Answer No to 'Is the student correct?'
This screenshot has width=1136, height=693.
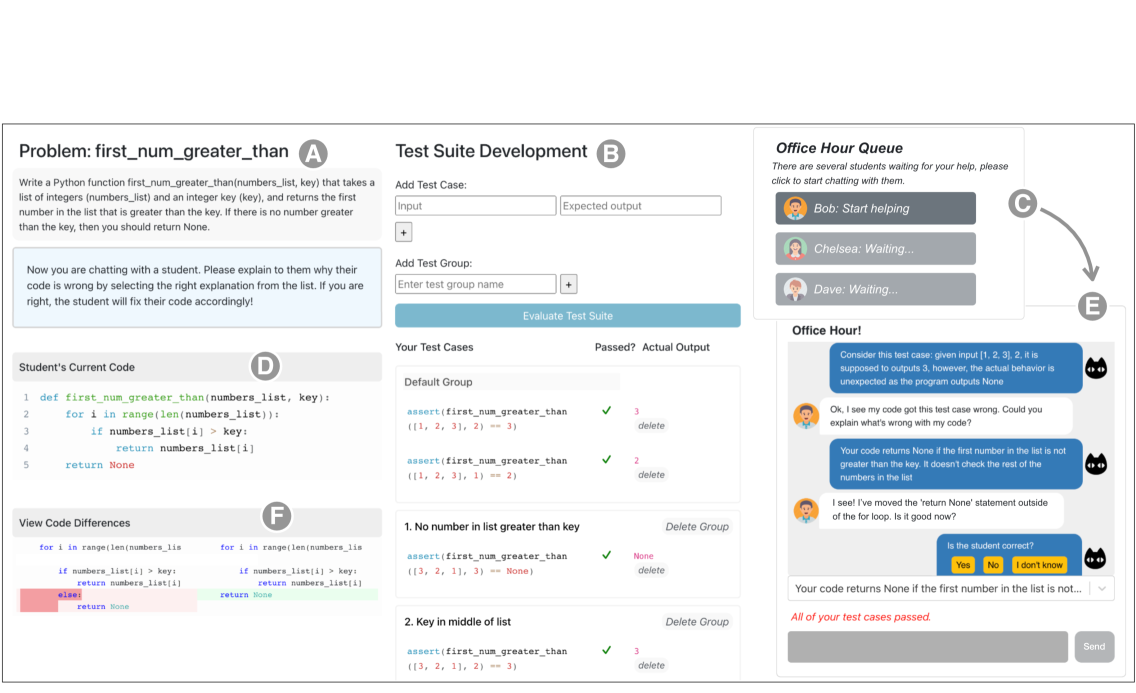point(992,565)
